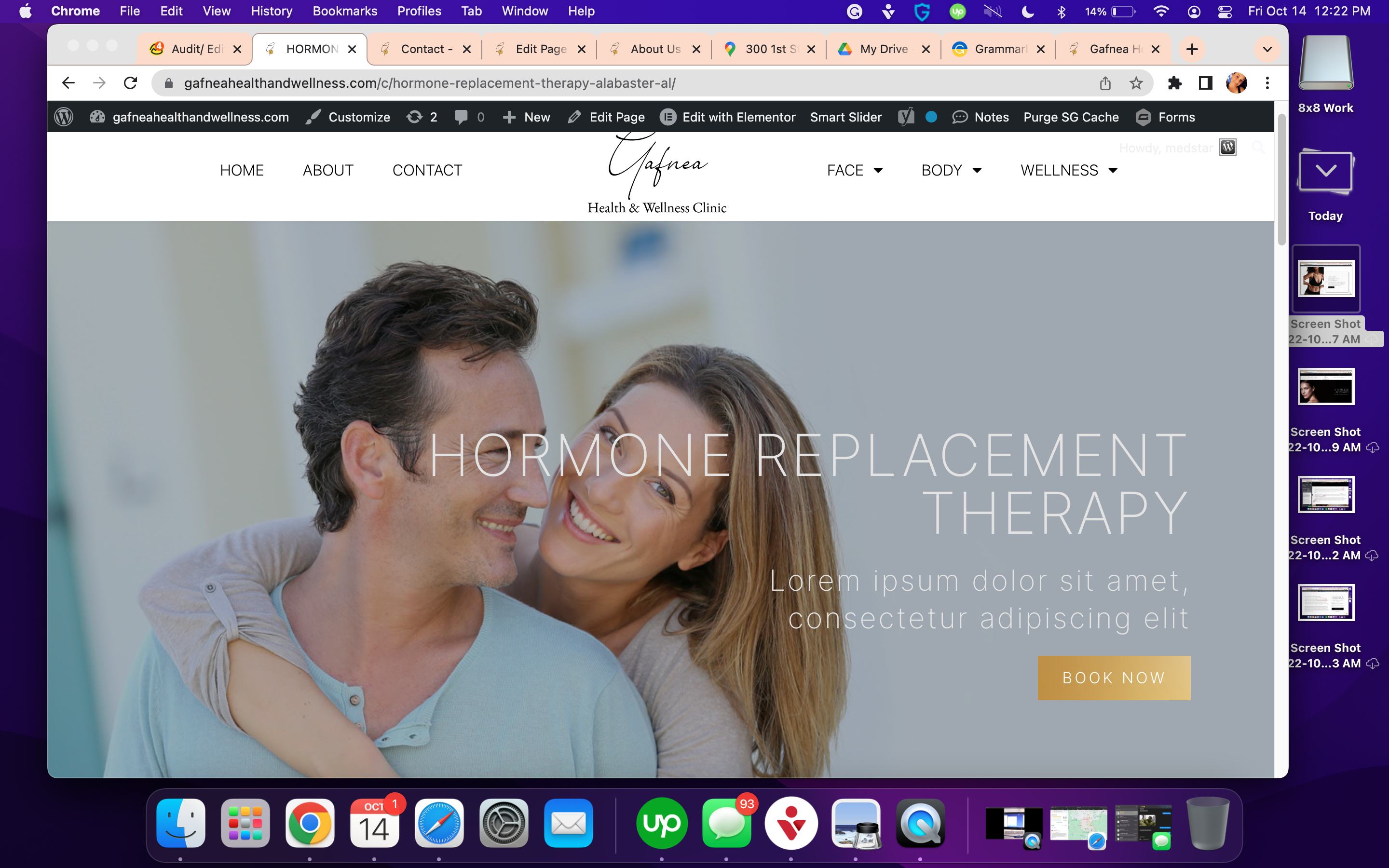Open the Bookmarks menu in menu bar
Image resolution: width=1389 pixels, height=868 pixels.
[344, 12]
